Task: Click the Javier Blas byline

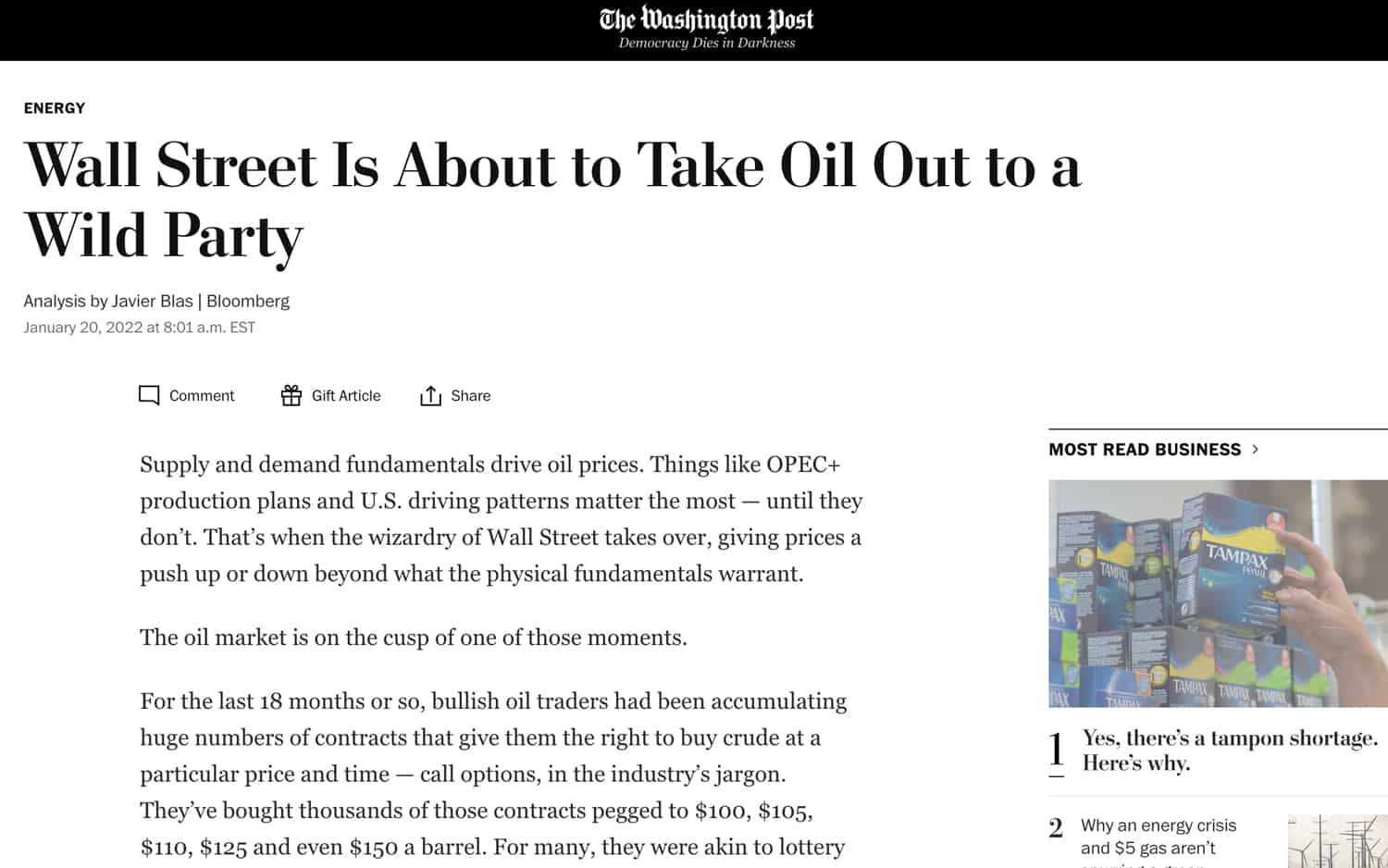Action: pyautogui.click(x=153, y=302)
